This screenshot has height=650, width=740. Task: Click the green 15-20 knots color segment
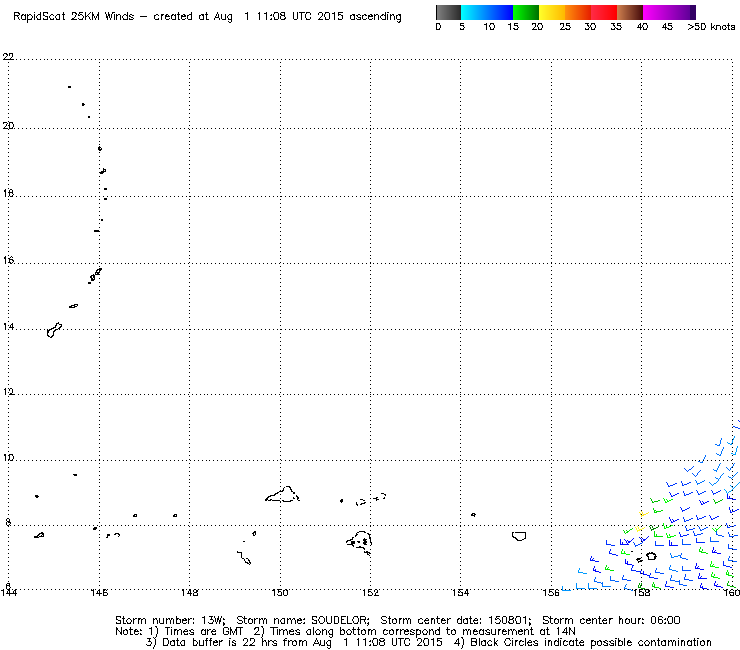coord(526,12)
